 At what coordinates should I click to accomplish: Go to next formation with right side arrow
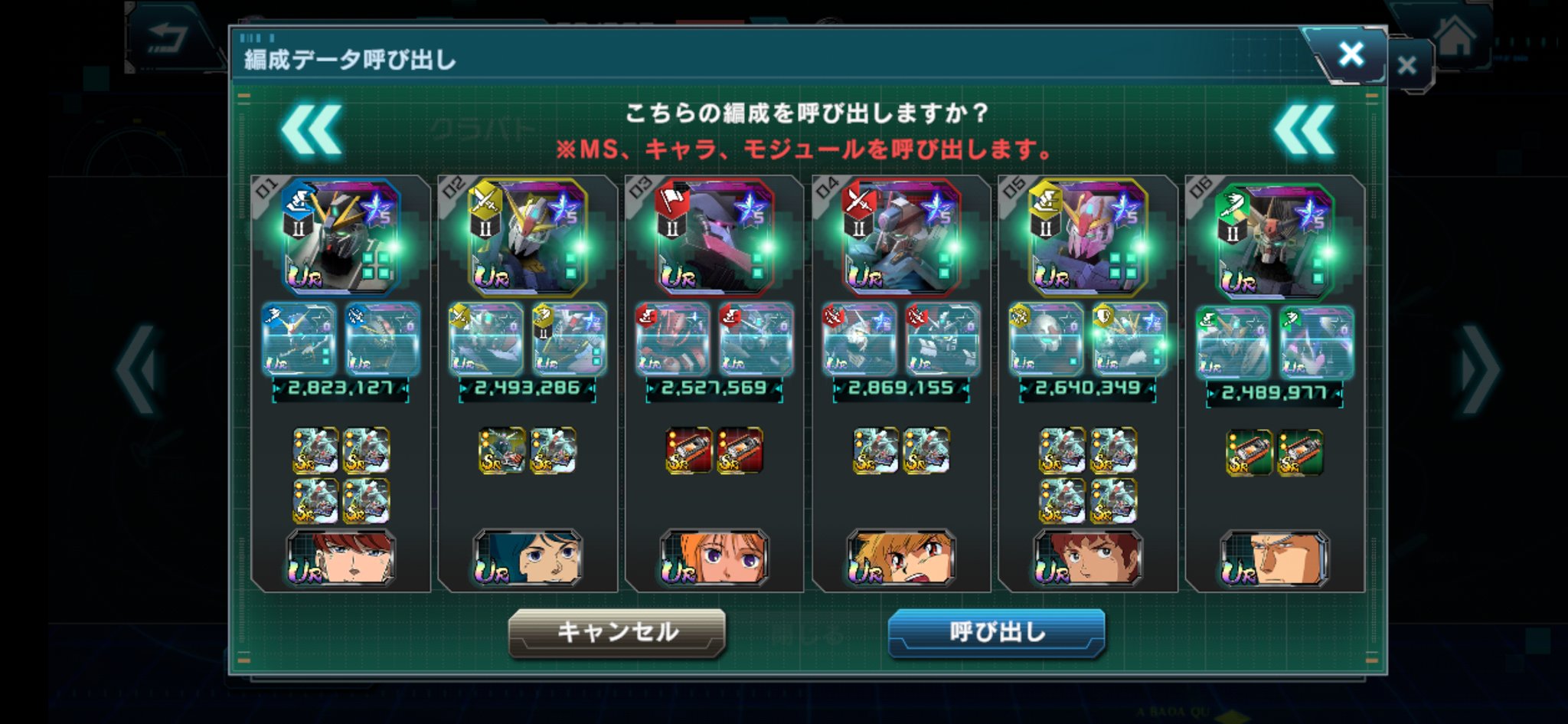1479,369
